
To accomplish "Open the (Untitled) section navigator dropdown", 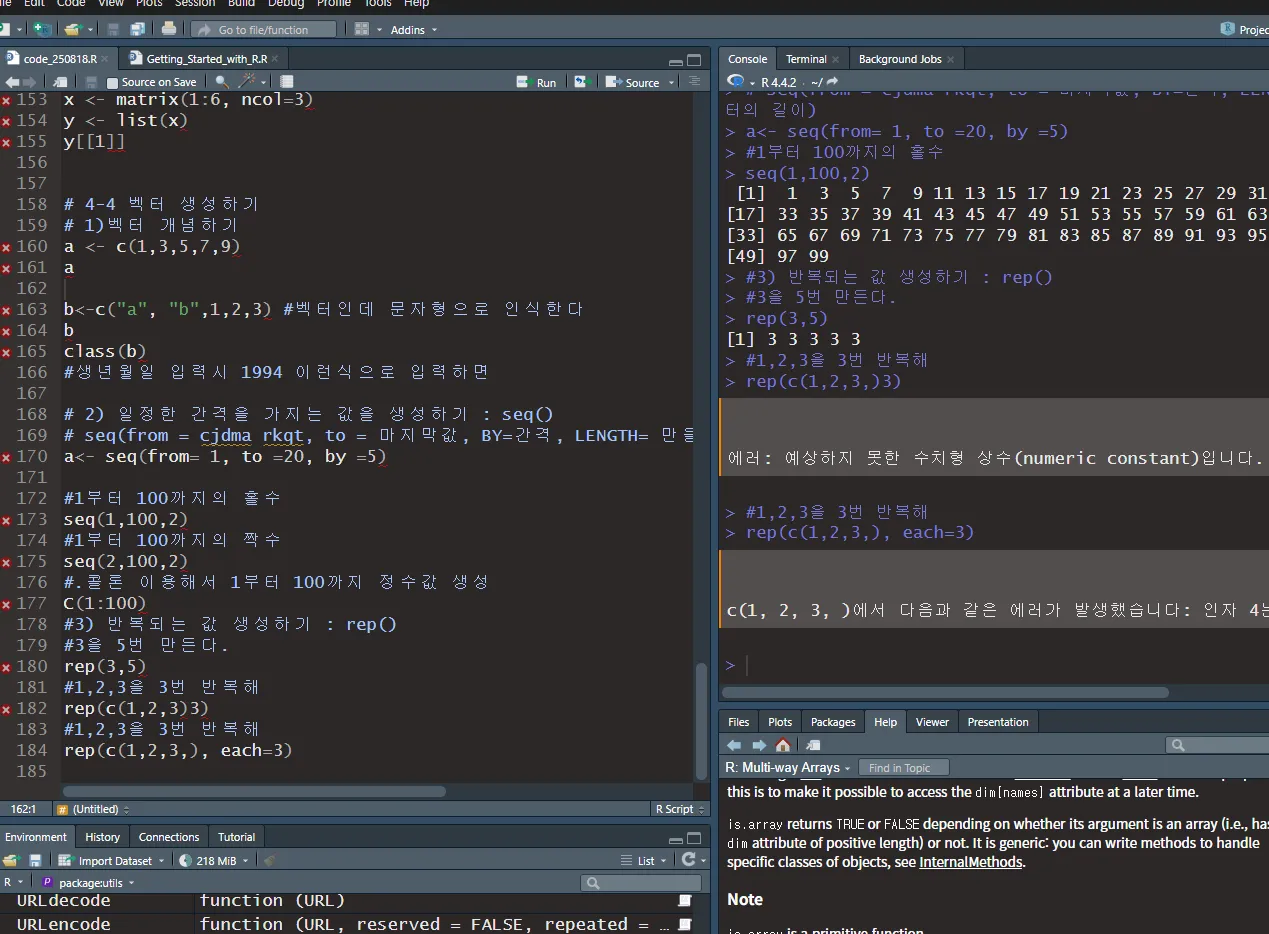I will [x=94, y=809].
